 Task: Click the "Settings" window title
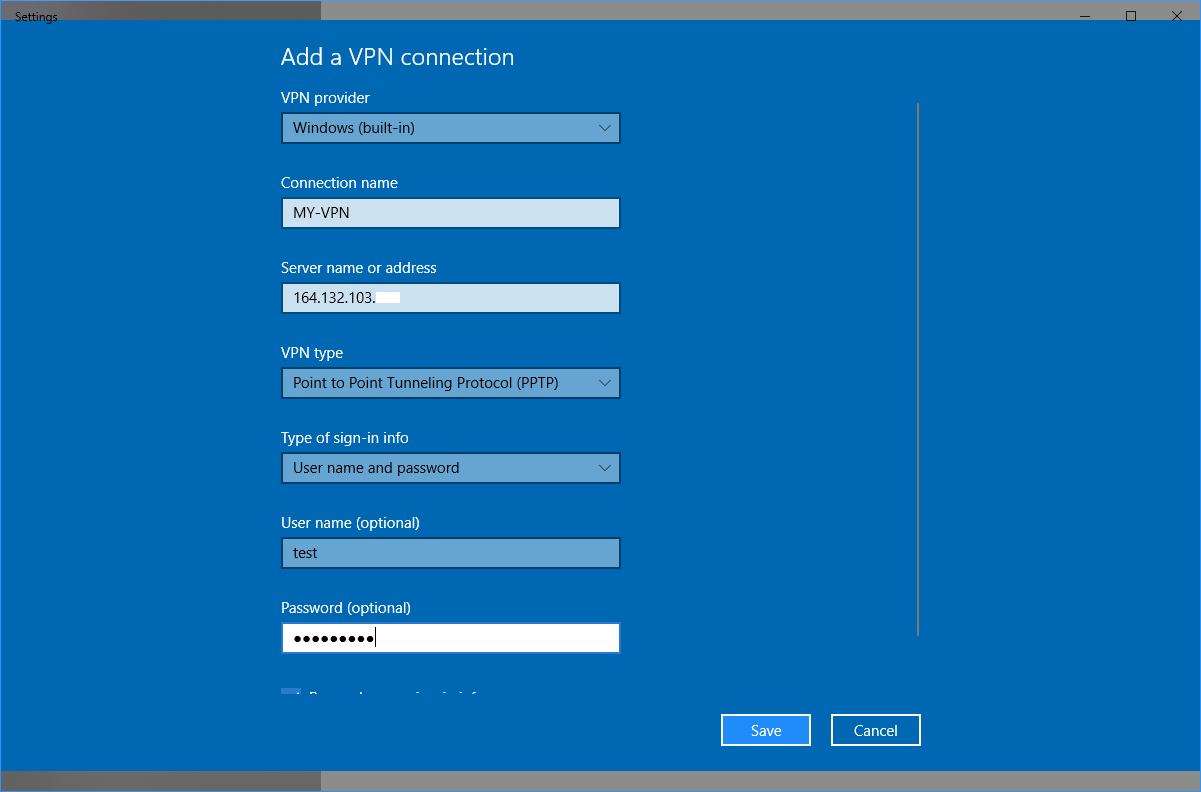click(36, 17)
